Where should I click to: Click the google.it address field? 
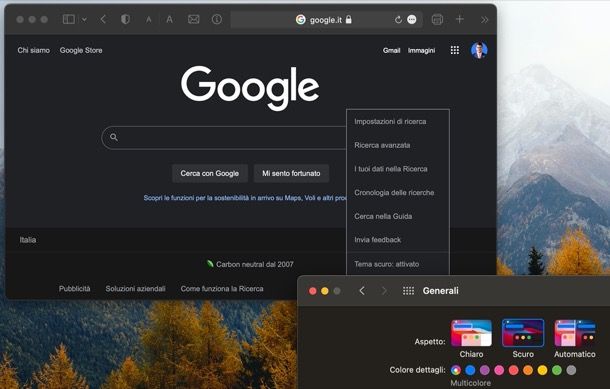(x=326, y=19)
